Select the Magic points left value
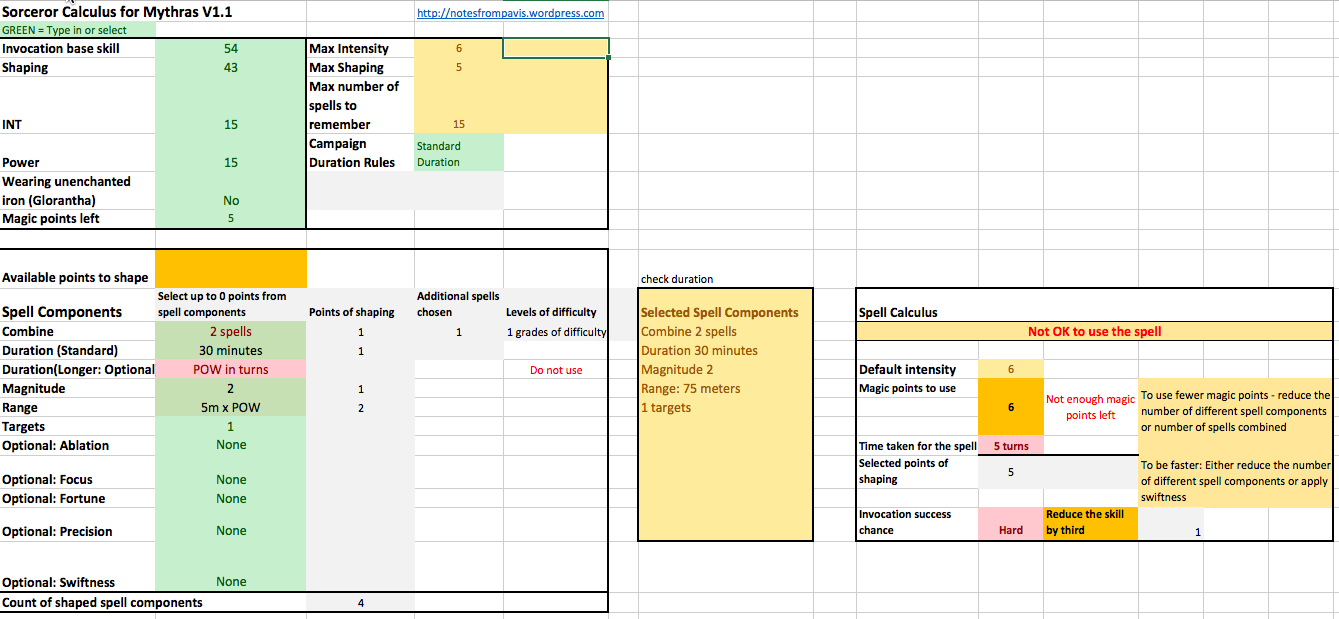 tap(231, 218)
